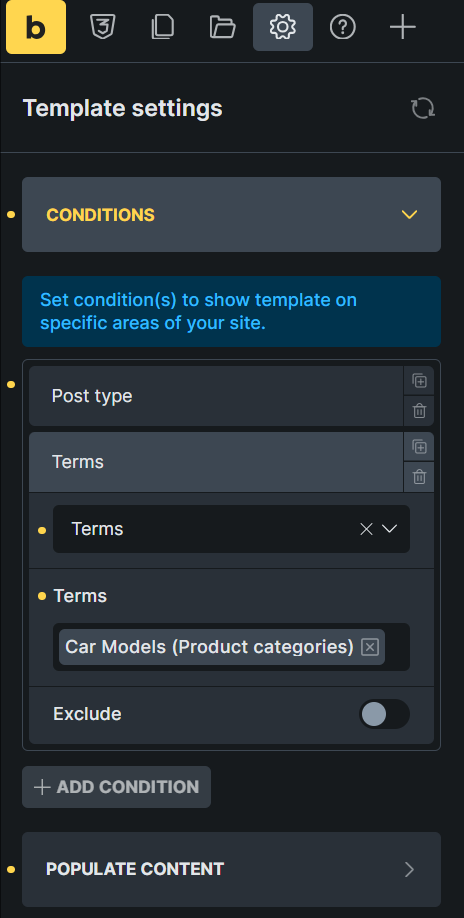Duplicate the Post type condition
The image size is (464, 918).
coord(419,381)
